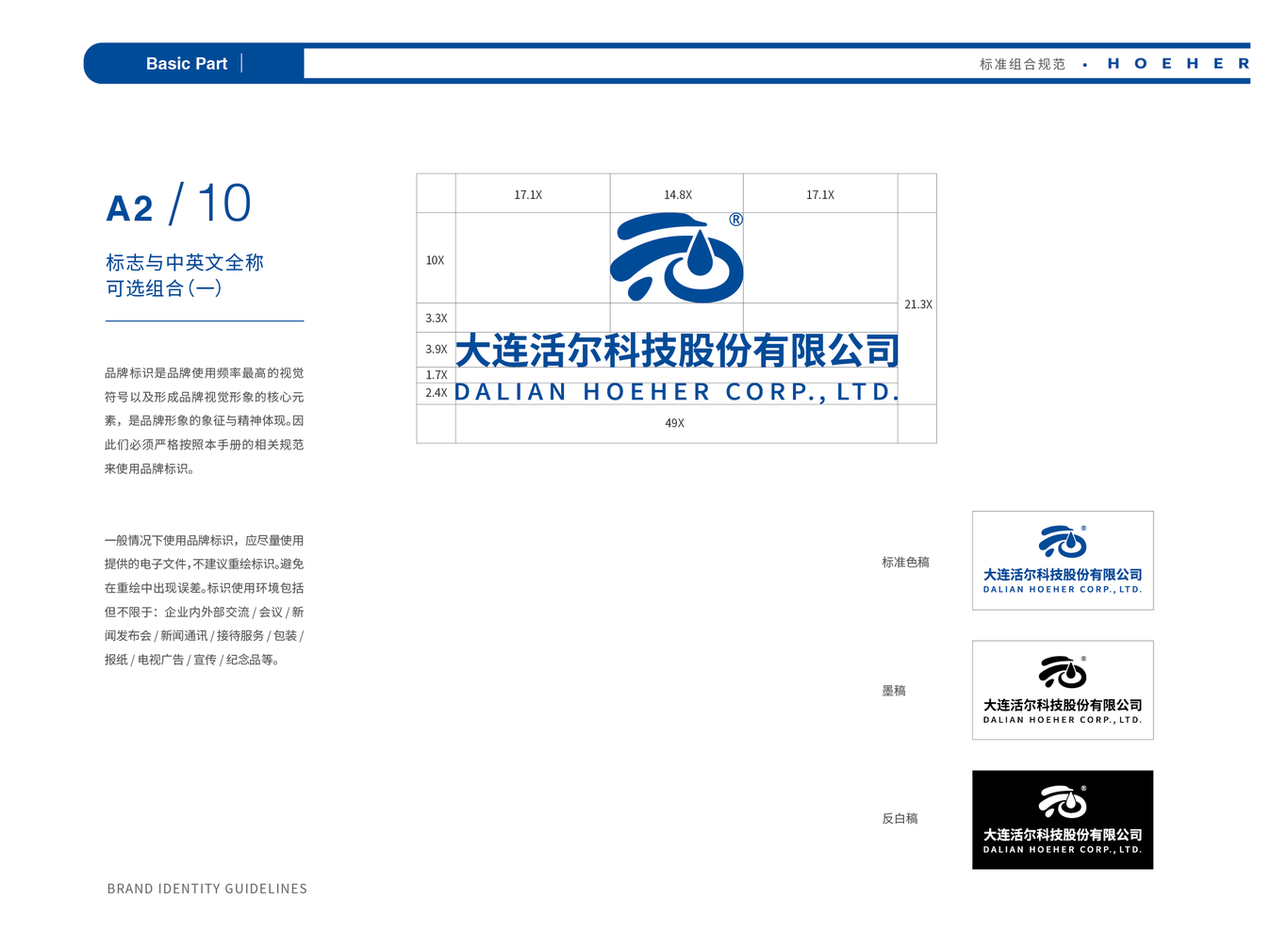Image resolution: width=1288 pixels, height=949 pixels.
Task: Click the Basic Part header label
Action: coord(187,64)
